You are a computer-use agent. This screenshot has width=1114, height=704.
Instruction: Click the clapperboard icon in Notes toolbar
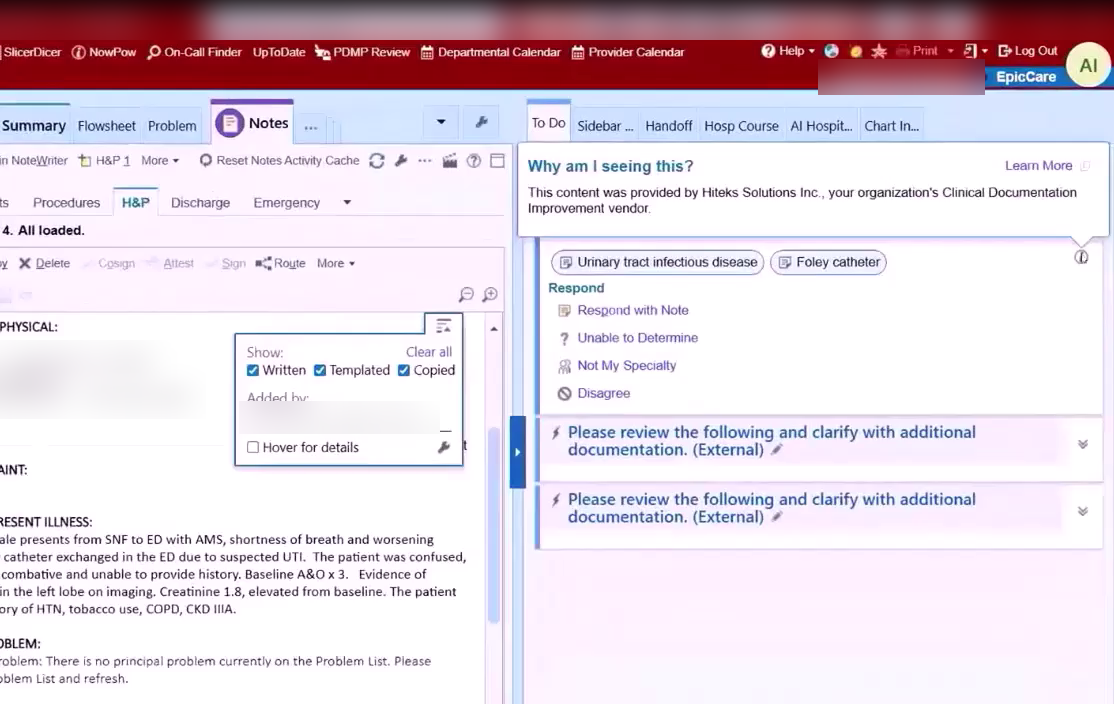click(x=450, y=161)
